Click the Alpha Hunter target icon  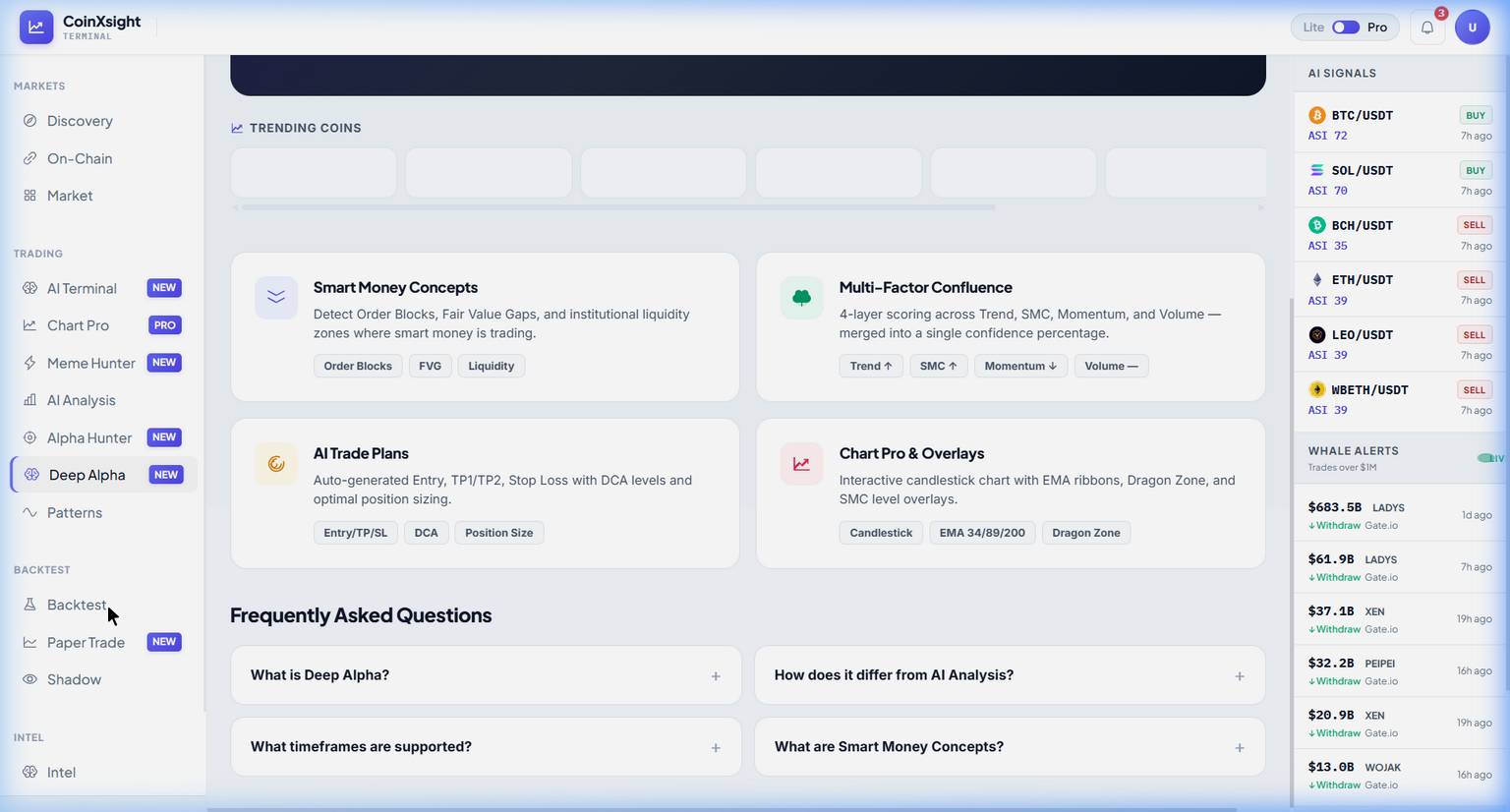pos(29,437)
